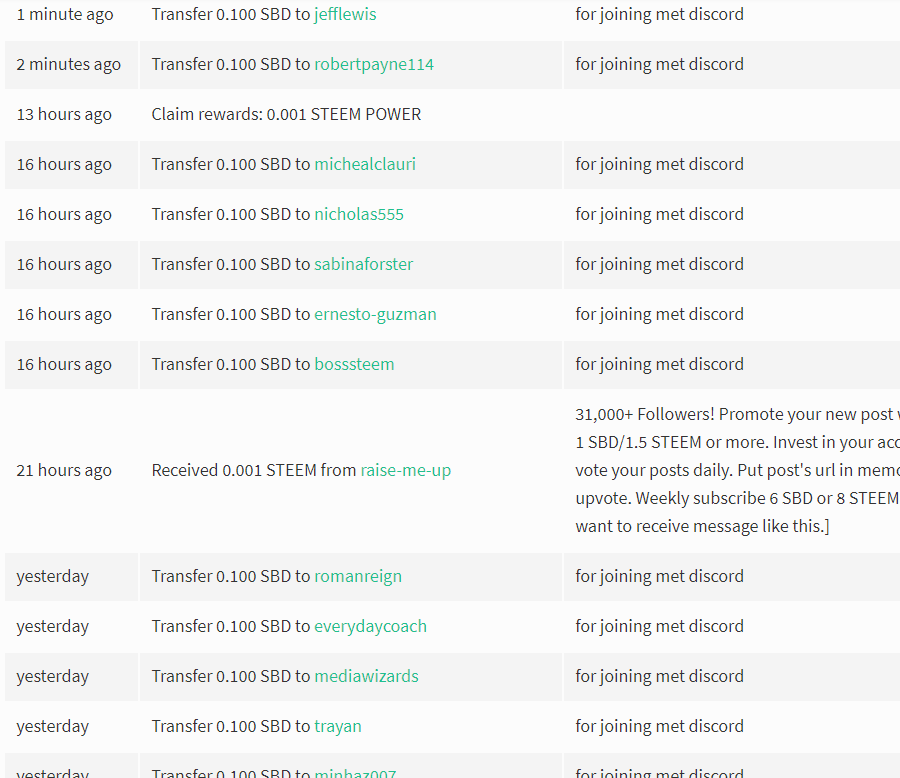Open the trayan user link

[338, 726]
